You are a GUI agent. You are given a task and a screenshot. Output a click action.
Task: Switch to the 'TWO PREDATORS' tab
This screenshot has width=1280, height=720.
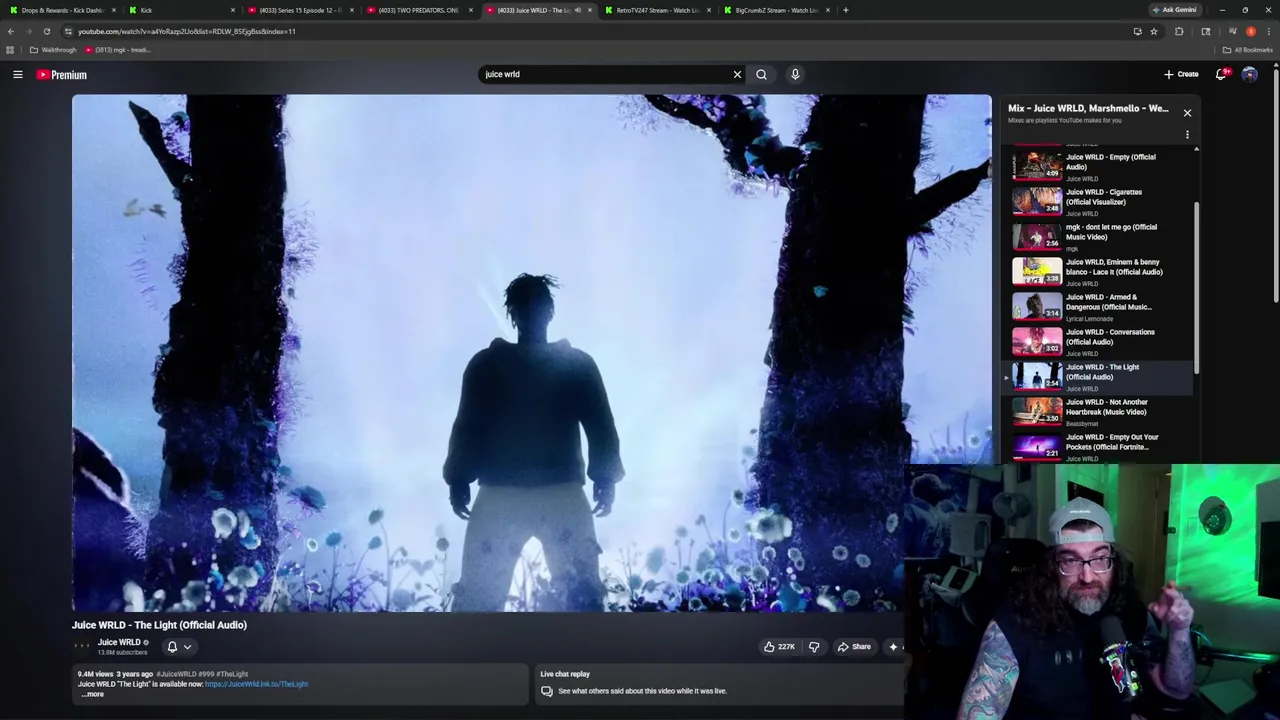(x=418, y=10)
